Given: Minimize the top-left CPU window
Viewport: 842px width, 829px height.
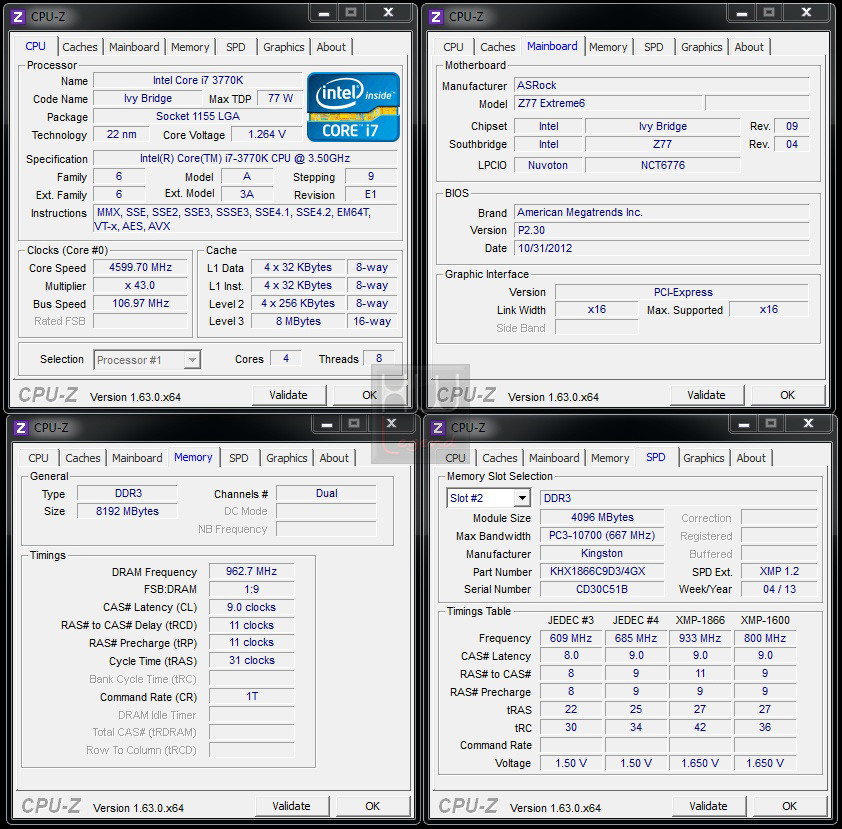Looking at the screenshot, I should (x=324, y=13).
